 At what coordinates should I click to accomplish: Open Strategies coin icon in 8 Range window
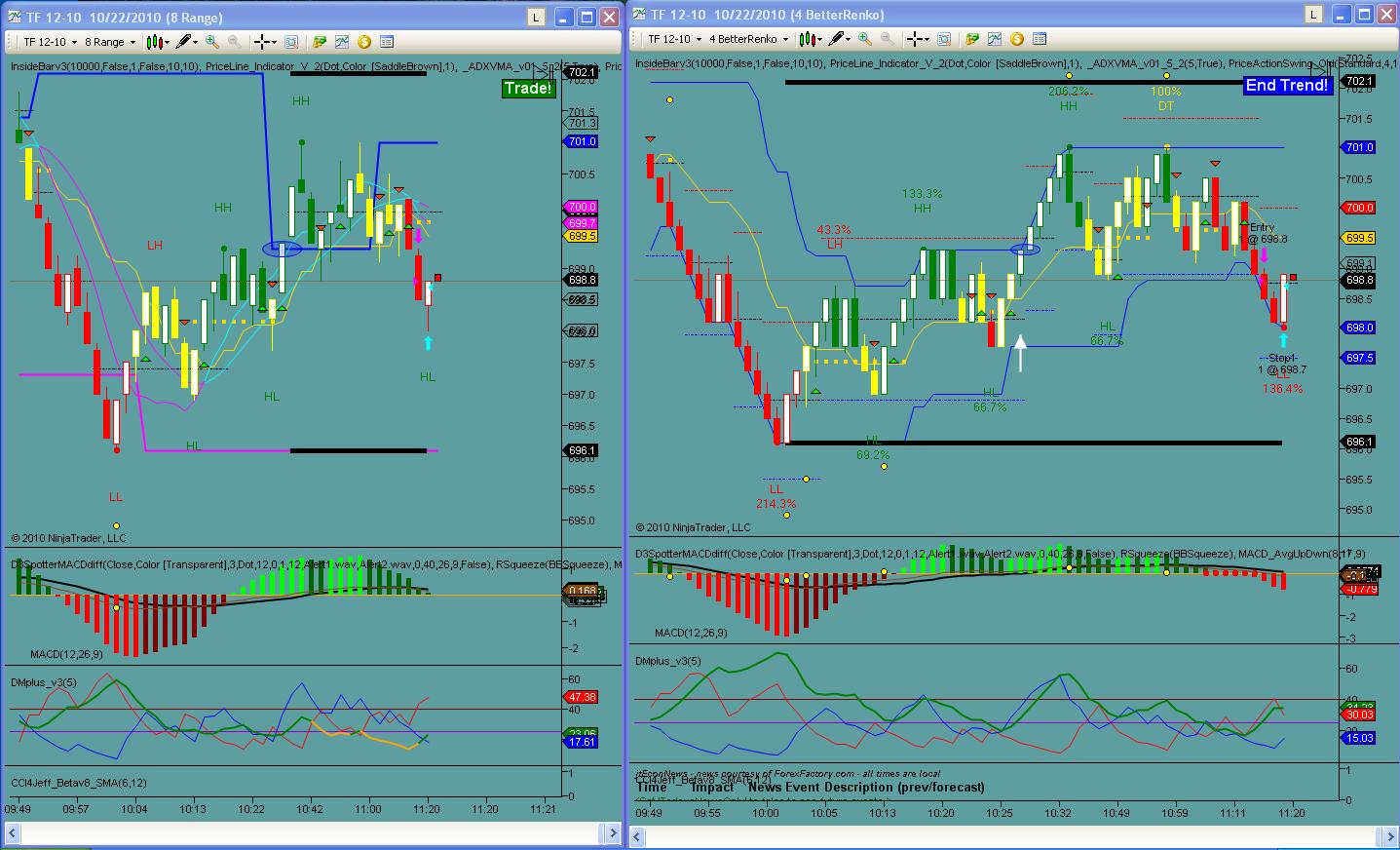(364, 42)
